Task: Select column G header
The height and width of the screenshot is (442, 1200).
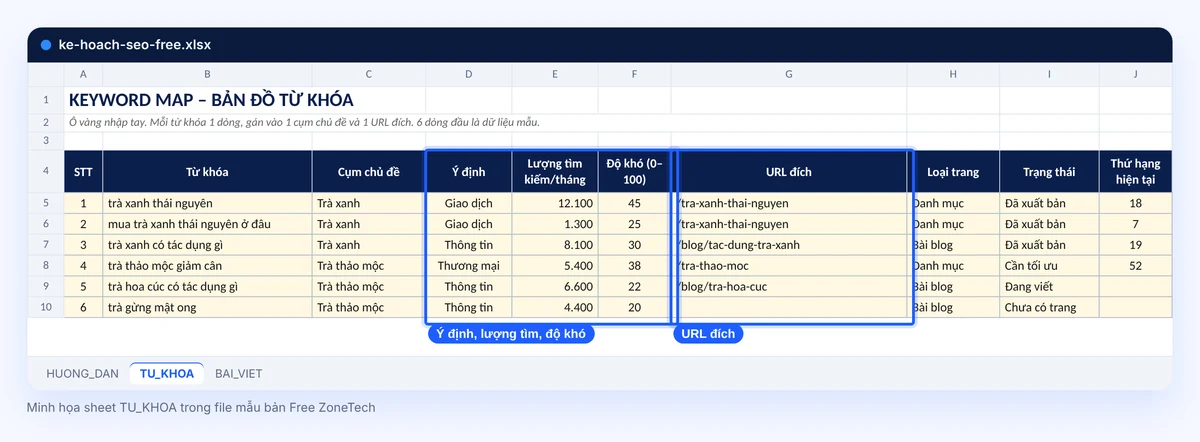Action: coord(789,75)
